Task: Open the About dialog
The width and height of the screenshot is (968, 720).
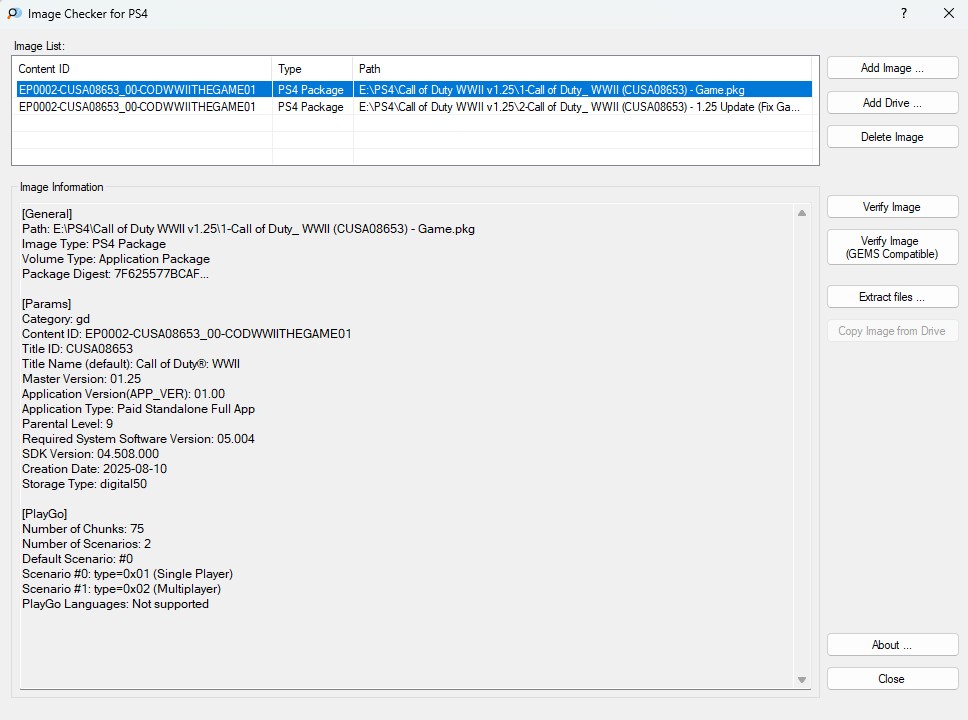Action: [x=892, y=645]
